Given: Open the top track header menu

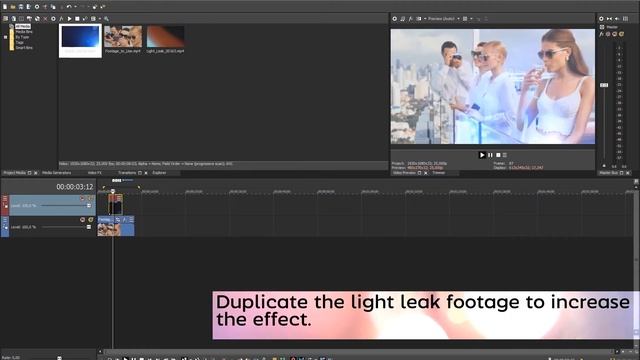Looking at the screenshot, I should click(x=5, y=198).
